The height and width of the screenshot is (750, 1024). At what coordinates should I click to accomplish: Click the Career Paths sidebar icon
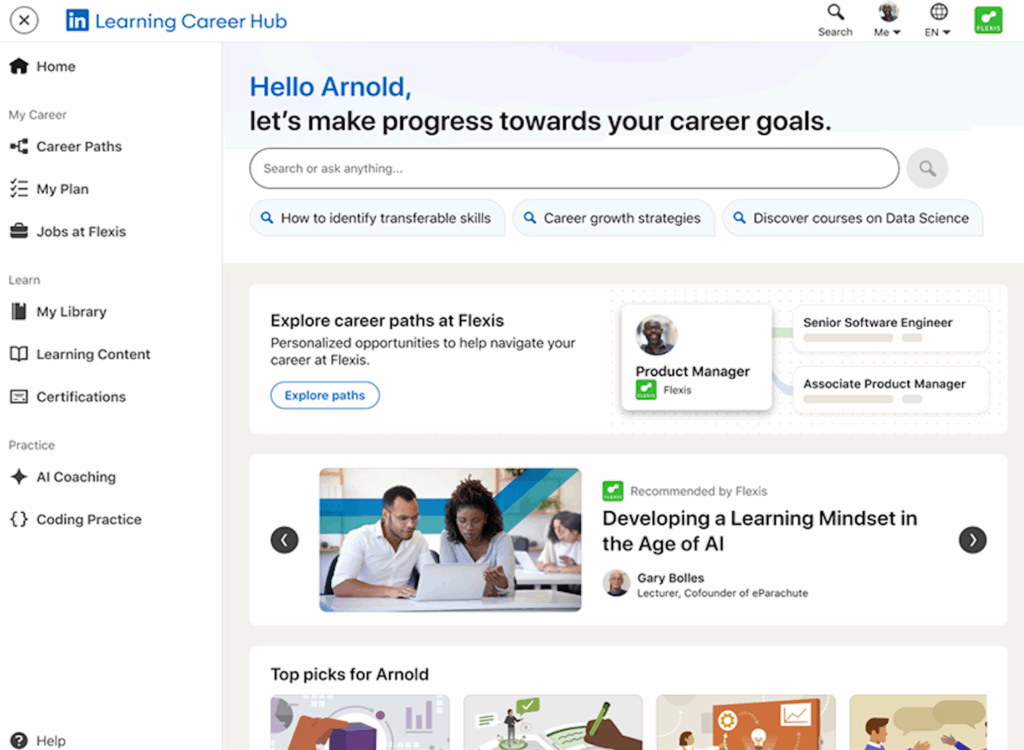tap(18, 146)
